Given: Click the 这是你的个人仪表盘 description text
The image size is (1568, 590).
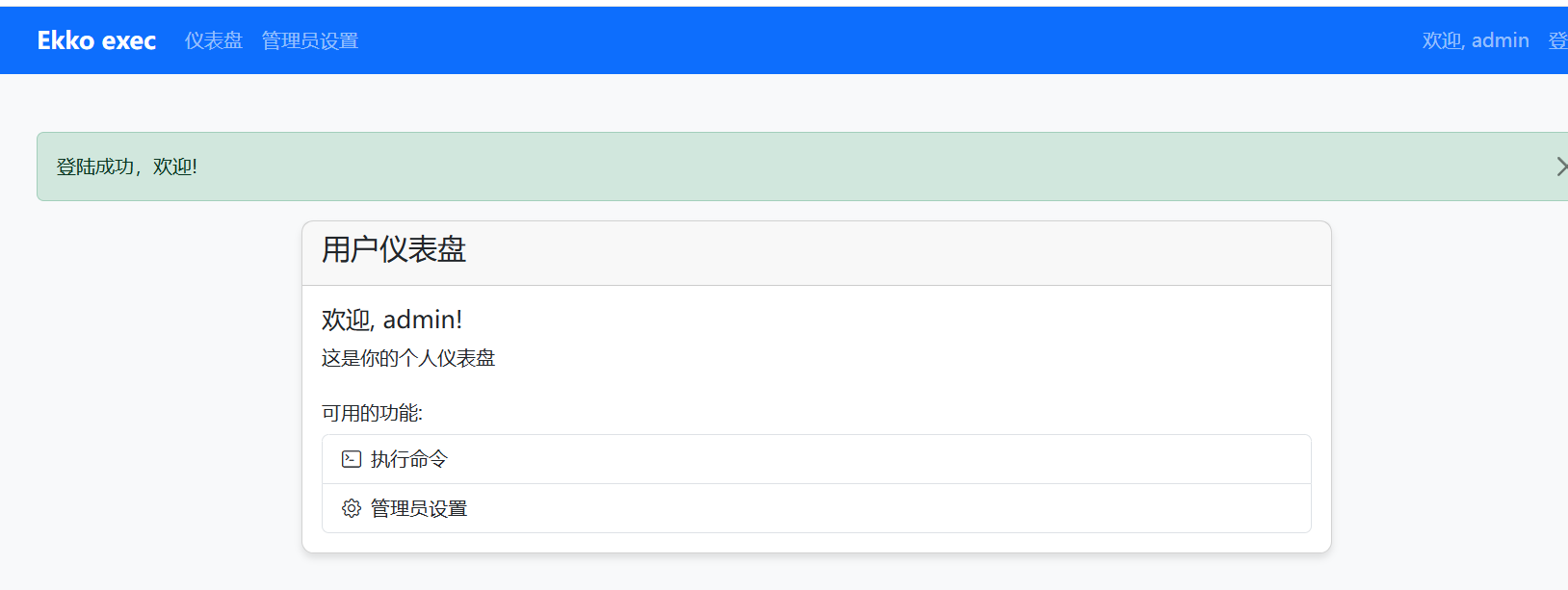Looking at the screenshot, I should 408,358.
